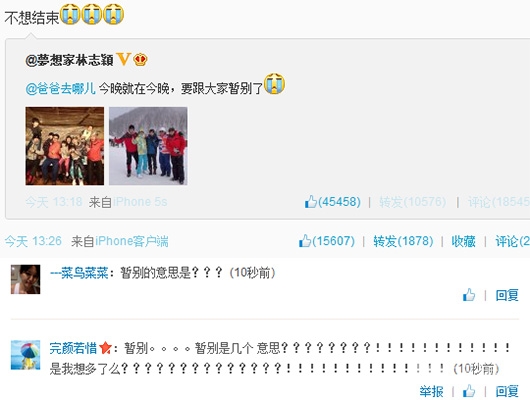Open the 菜鸟菜菜 commenter avatar
This screenshot has width=530, height=400.
(26, 279)
